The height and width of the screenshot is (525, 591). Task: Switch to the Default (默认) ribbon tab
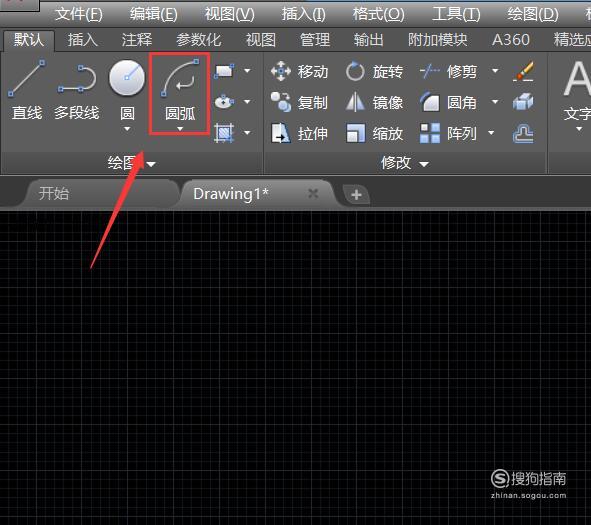tap(29, 40)
